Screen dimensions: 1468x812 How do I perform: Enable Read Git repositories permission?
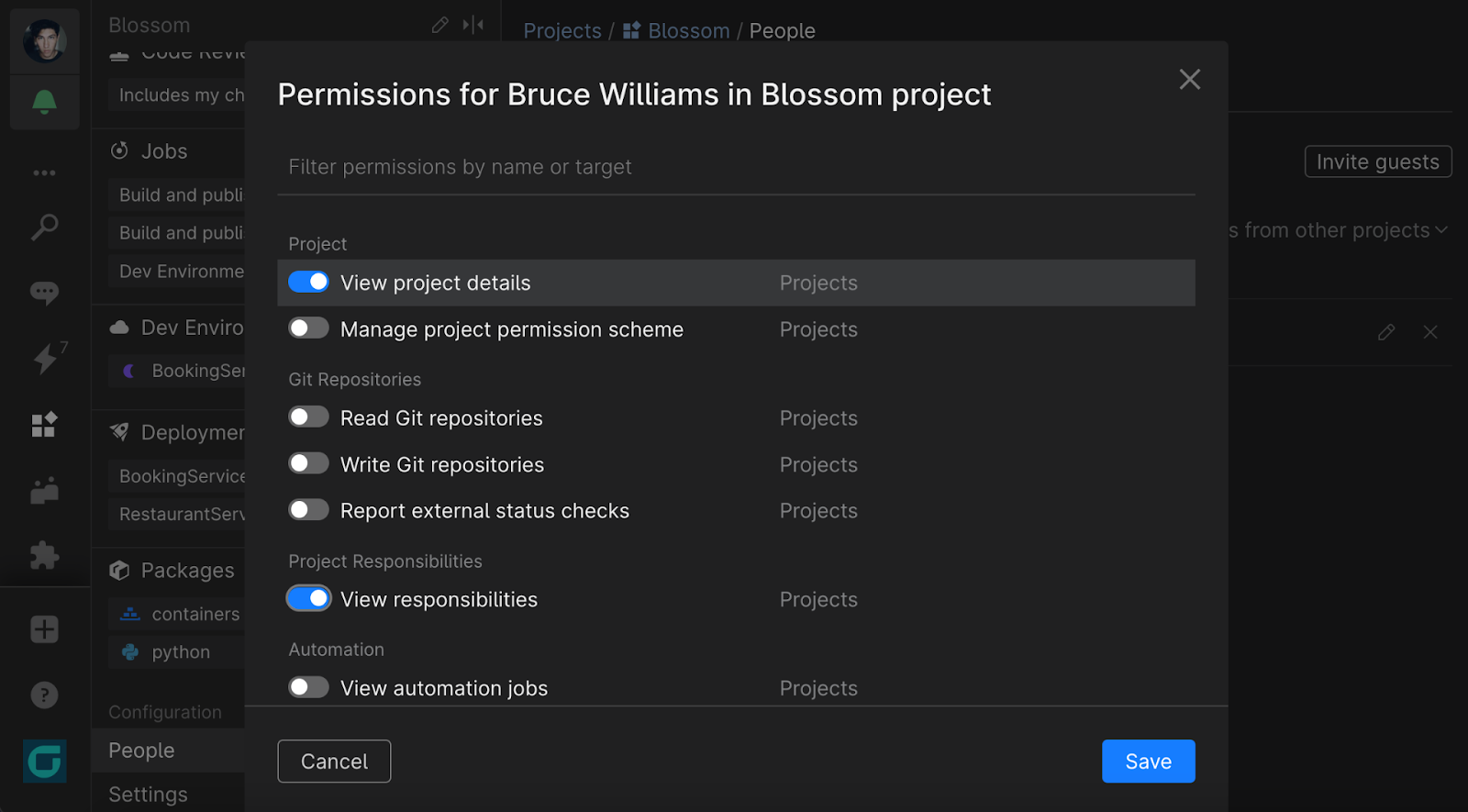click(x=308, y=417)
